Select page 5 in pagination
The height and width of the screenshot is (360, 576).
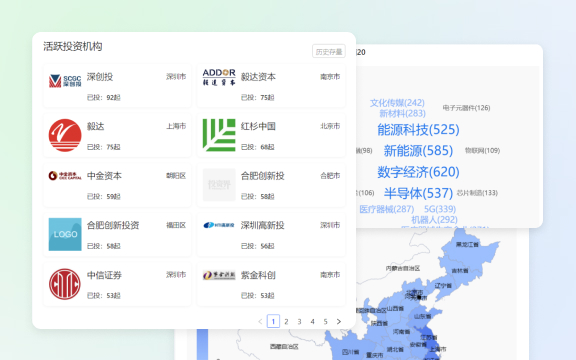click(325, 322)
